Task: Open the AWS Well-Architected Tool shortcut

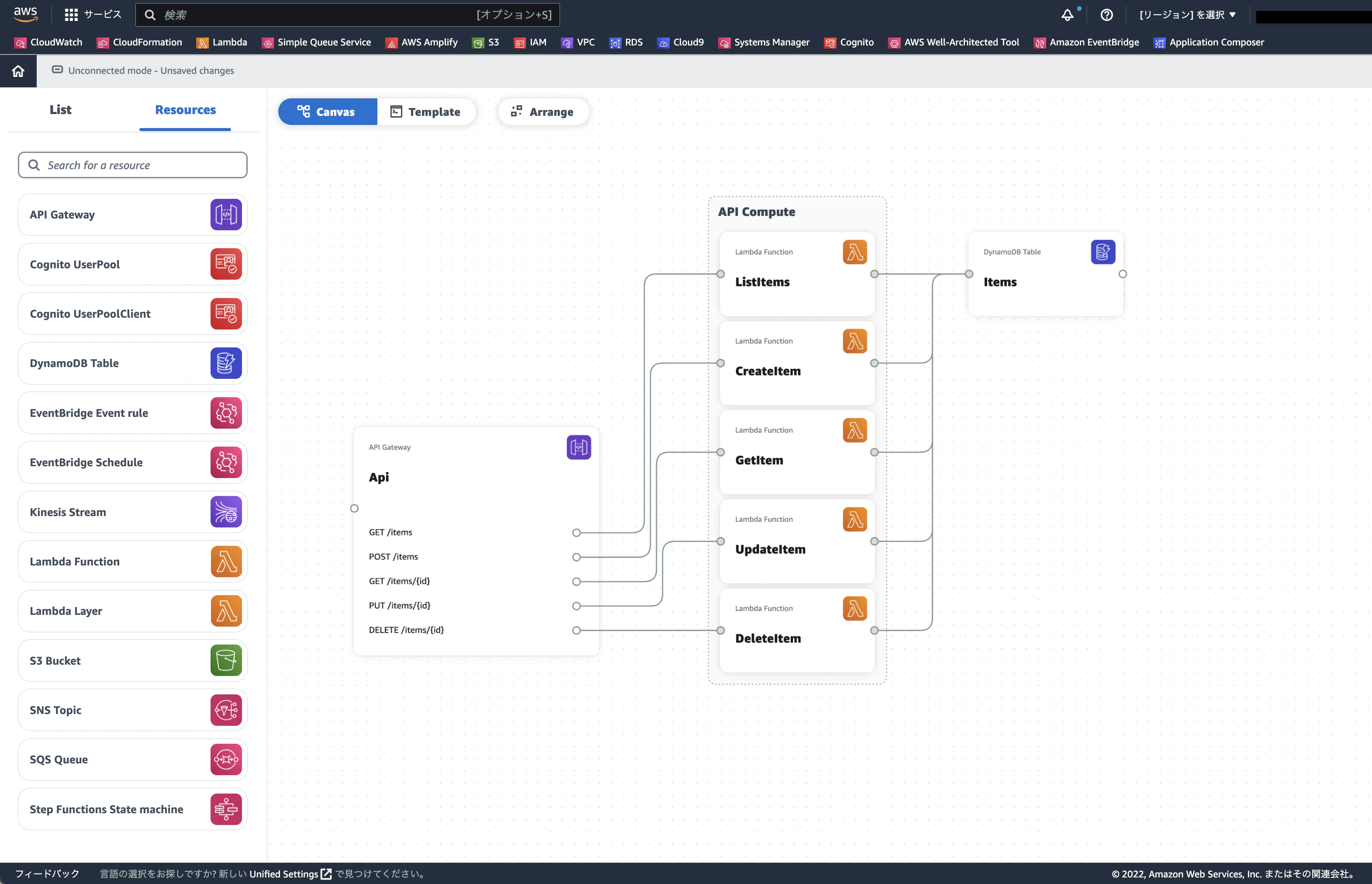Action: pos(954,42)
